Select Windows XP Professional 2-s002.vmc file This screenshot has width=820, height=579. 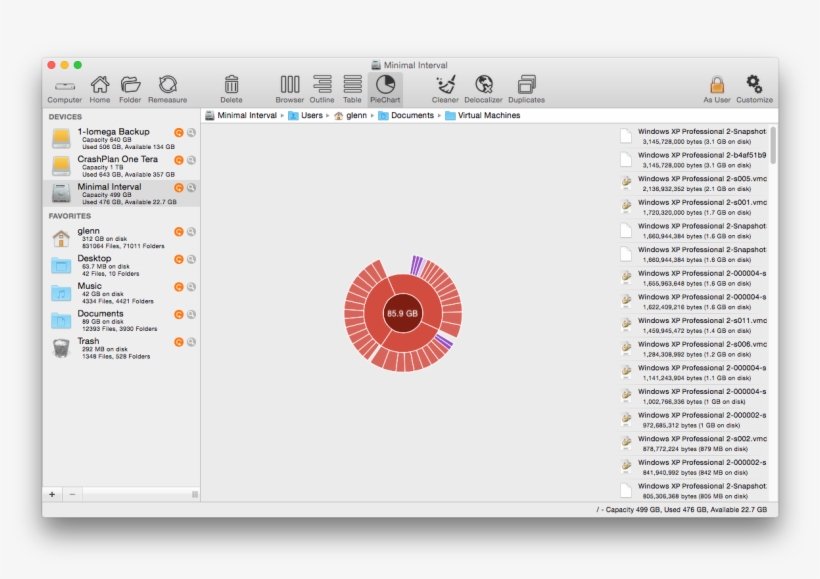point(693,444)
